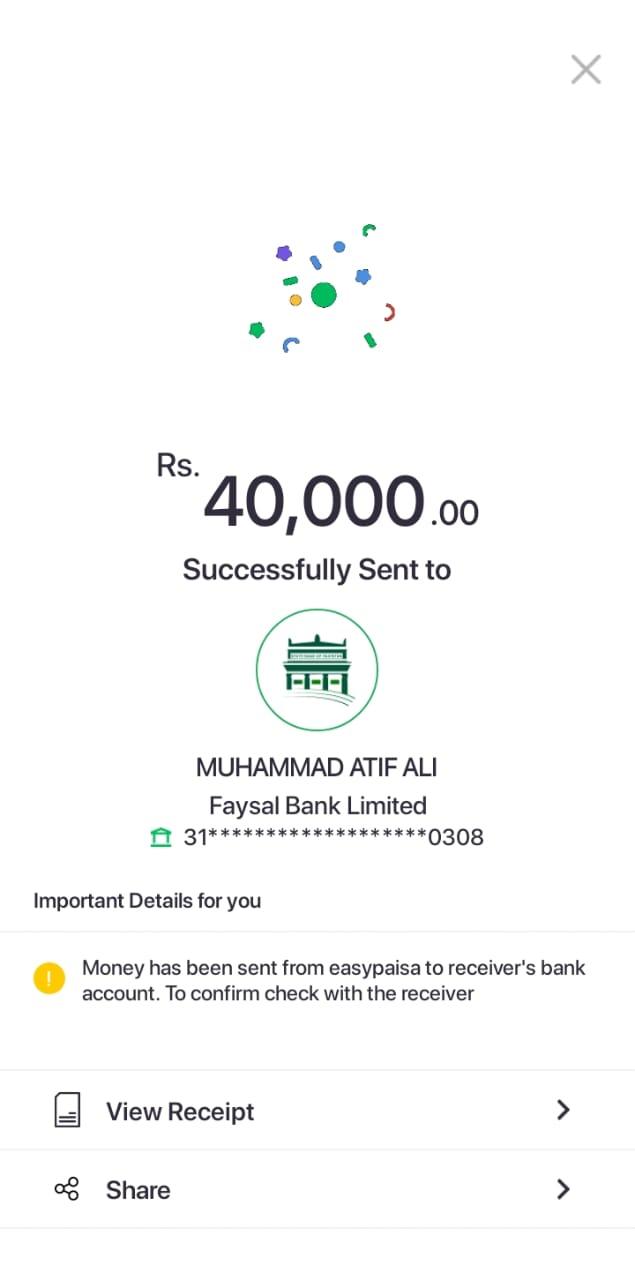This screenshot has width=635, height=1280.
Task: Tap the red arc confetti piece
Action: [390, 312]
